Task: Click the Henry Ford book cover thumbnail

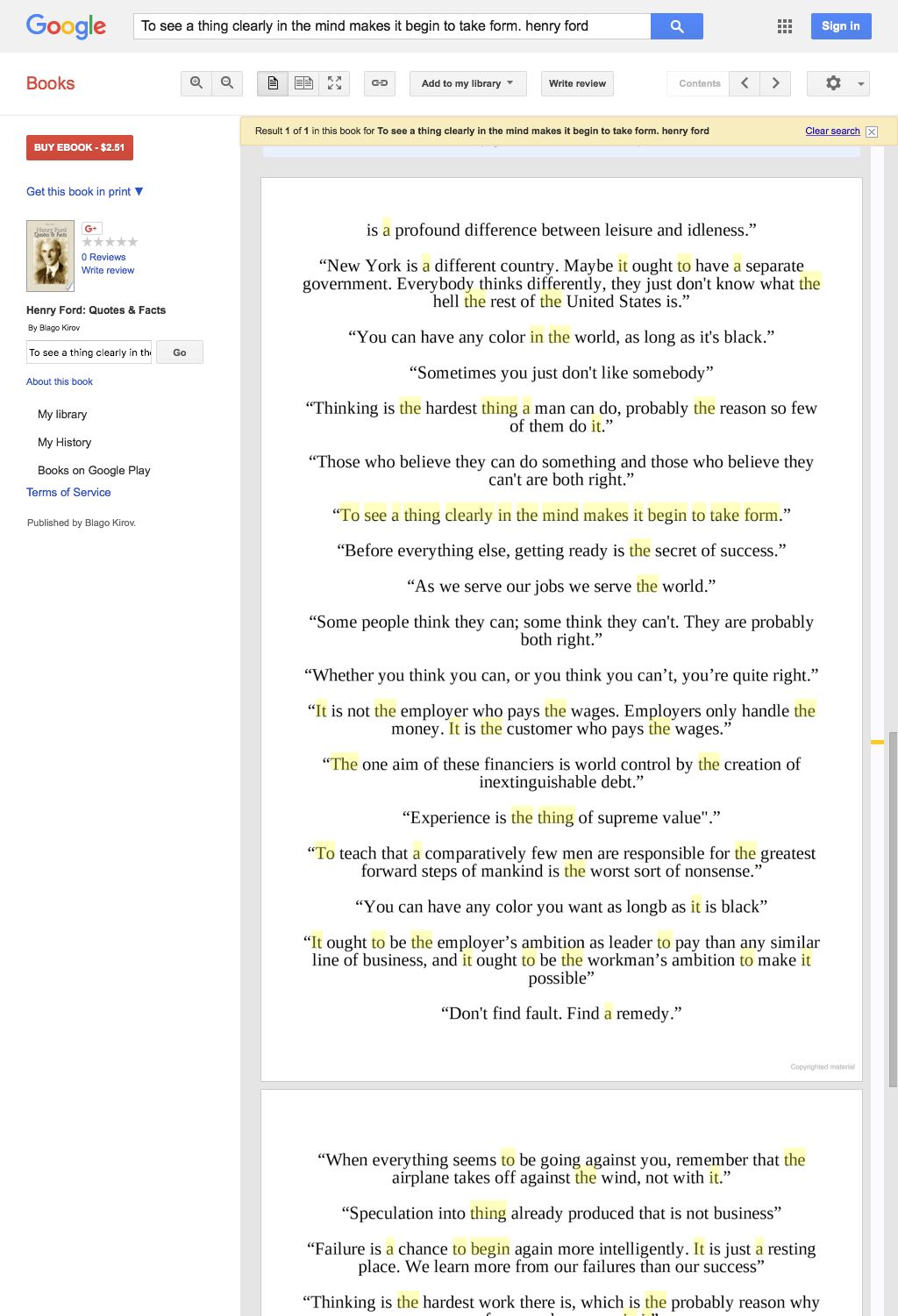Action: 50,255
